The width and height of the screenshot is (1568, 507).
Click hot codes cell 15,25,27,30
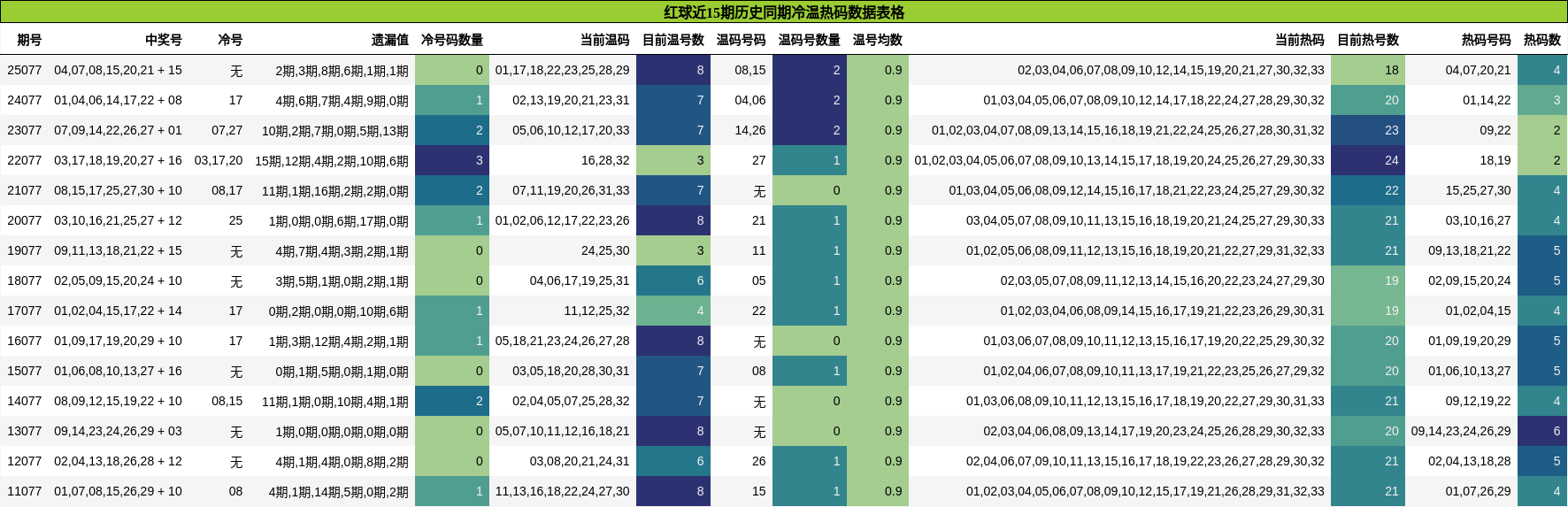click(1479, 190)
